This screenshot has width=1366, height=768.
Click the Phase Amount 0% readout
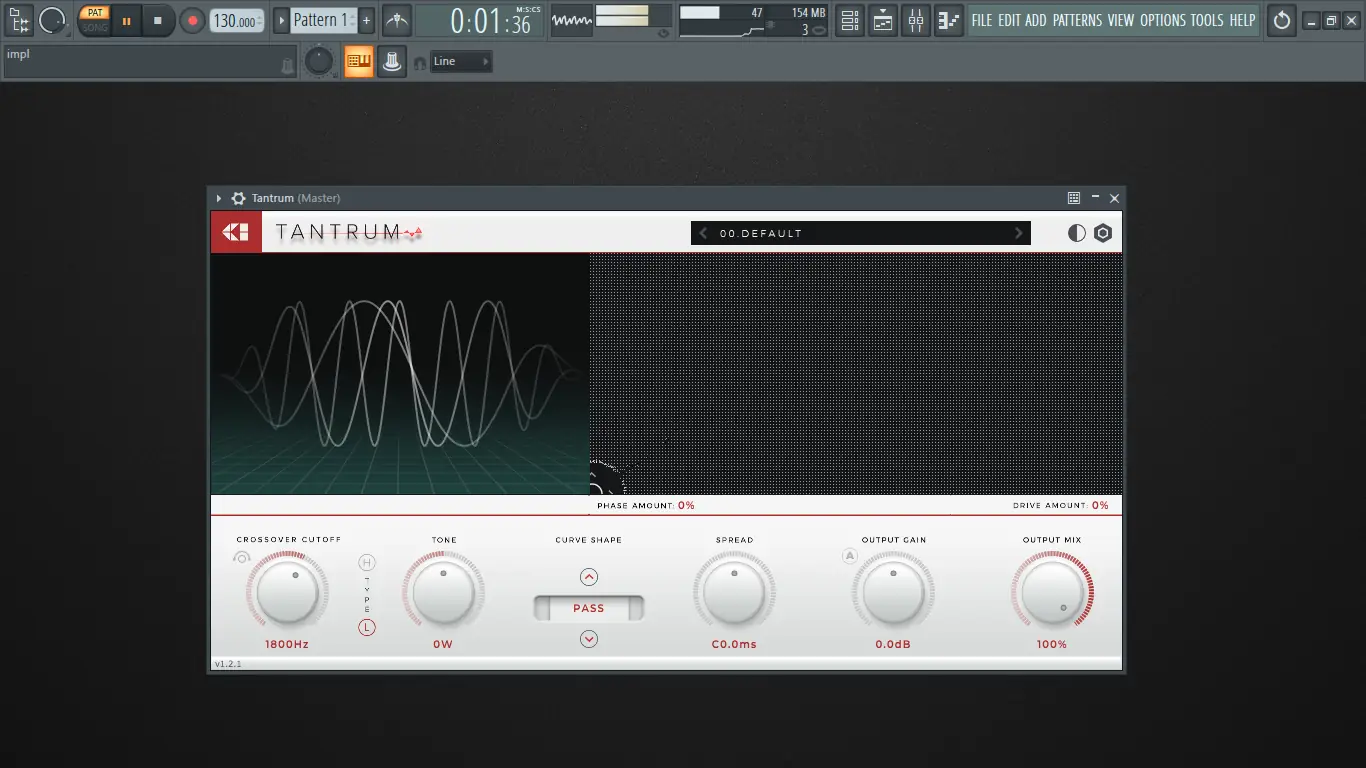point(646,505)
